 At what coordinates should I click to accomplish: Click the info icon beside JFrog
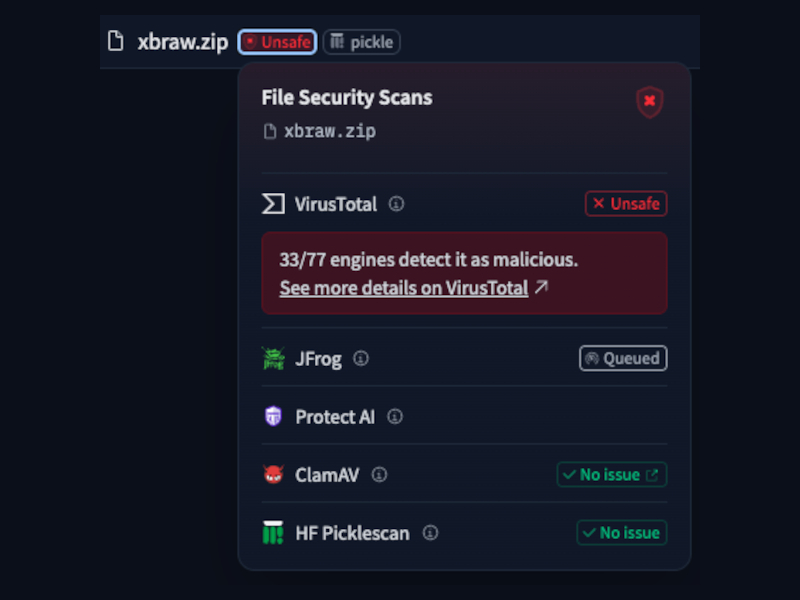[x=361, y=358]
